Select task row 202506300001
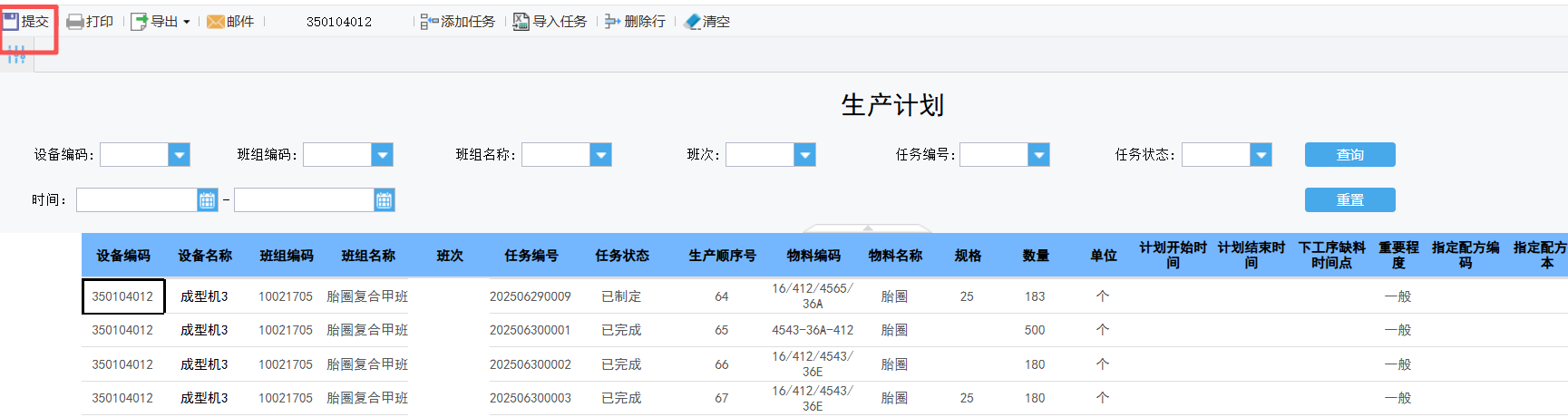1568x417 pixels. (x=531, y=330)
